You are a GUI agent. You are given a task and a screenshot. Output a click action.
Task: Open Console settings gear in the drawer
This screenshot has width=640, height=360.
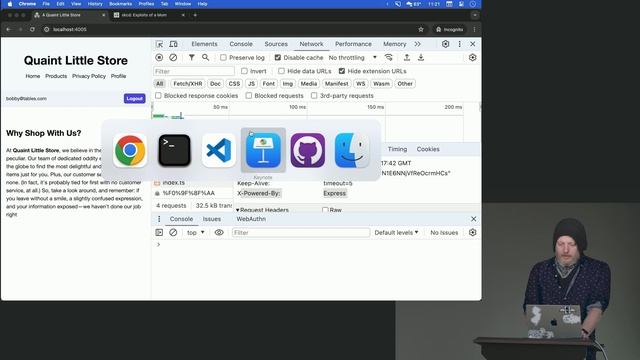[x=473, y=232]
